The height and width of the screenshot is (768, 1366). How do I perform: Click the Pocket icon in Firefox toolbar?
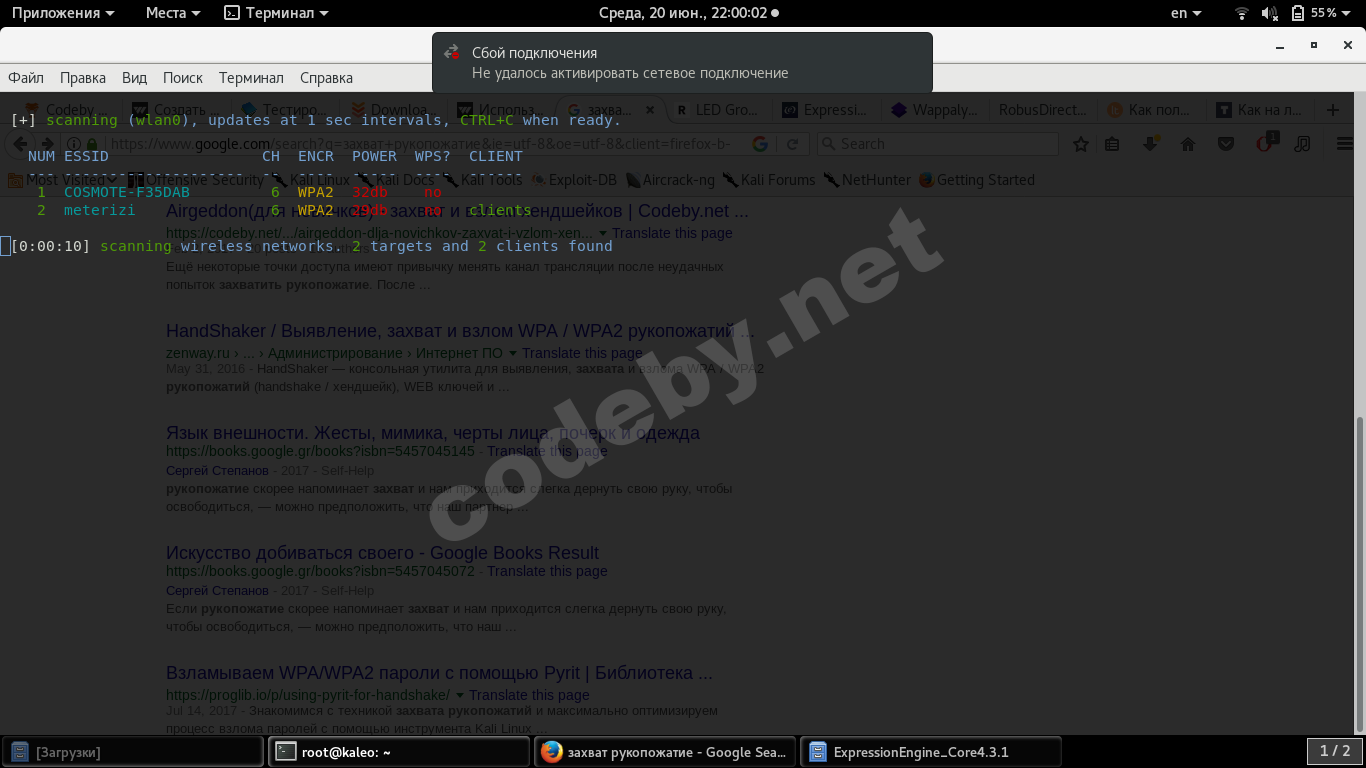[1226, 144]
